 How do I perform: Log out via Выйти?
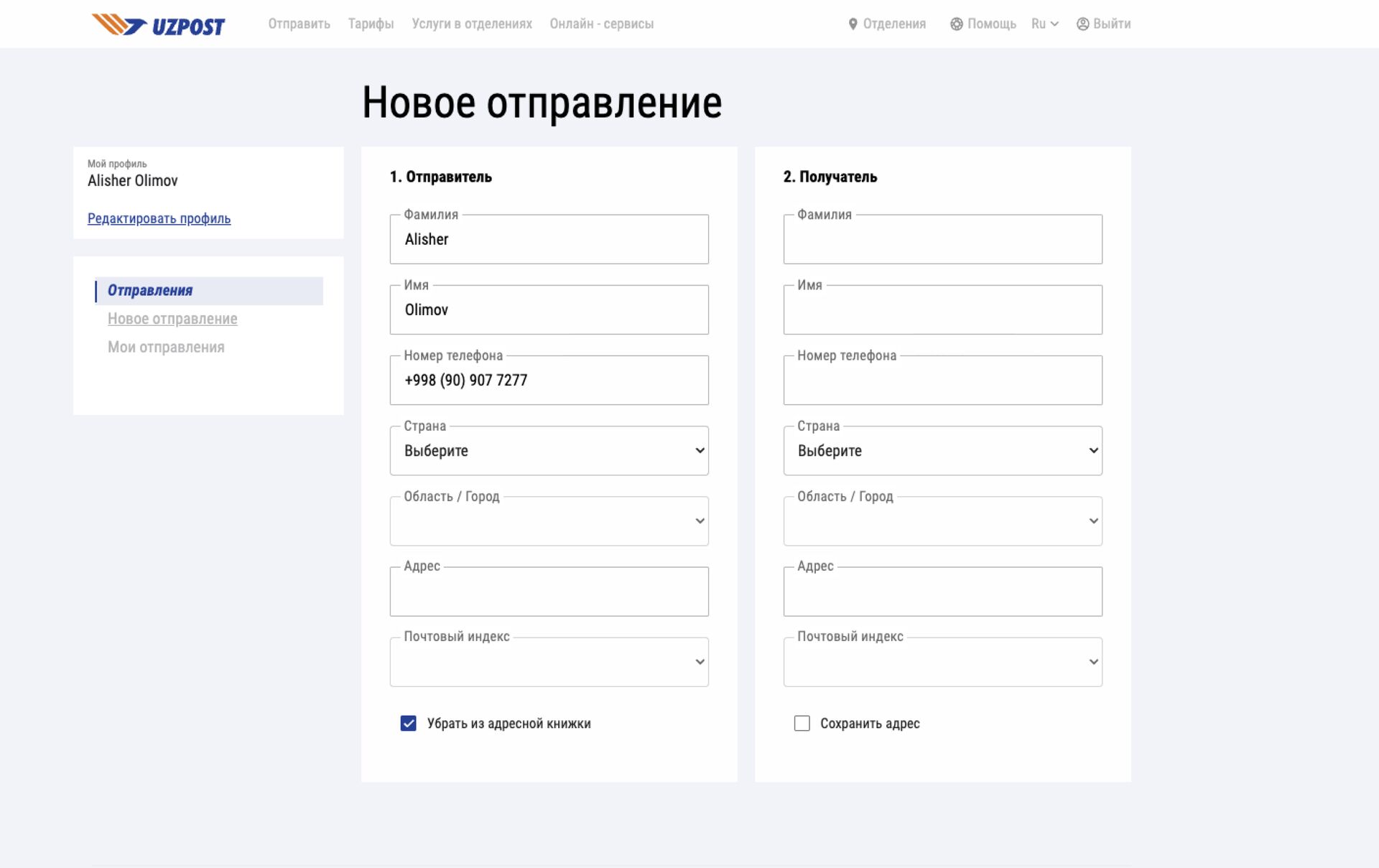(1112, 24)
